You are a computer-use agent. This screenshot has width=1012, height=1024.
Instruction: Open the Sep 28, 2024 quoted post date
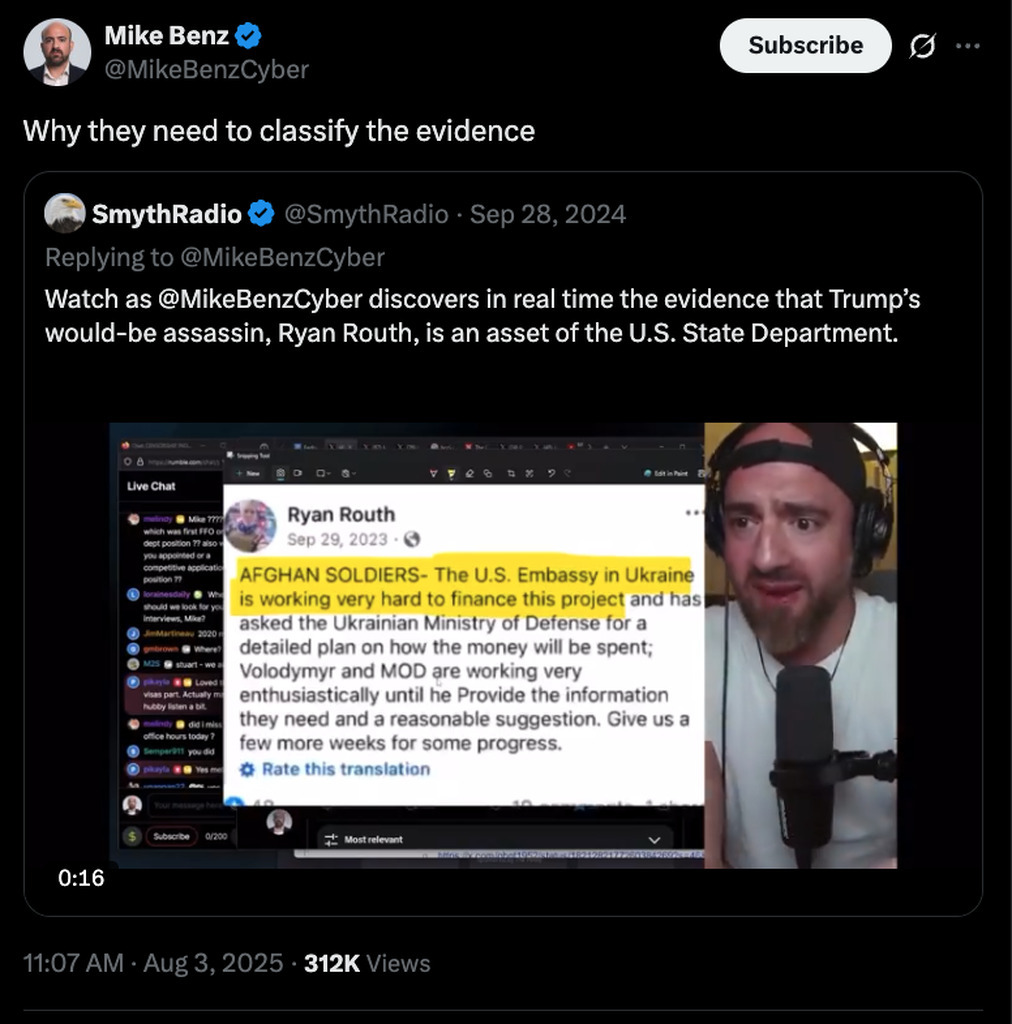(548, 214)
